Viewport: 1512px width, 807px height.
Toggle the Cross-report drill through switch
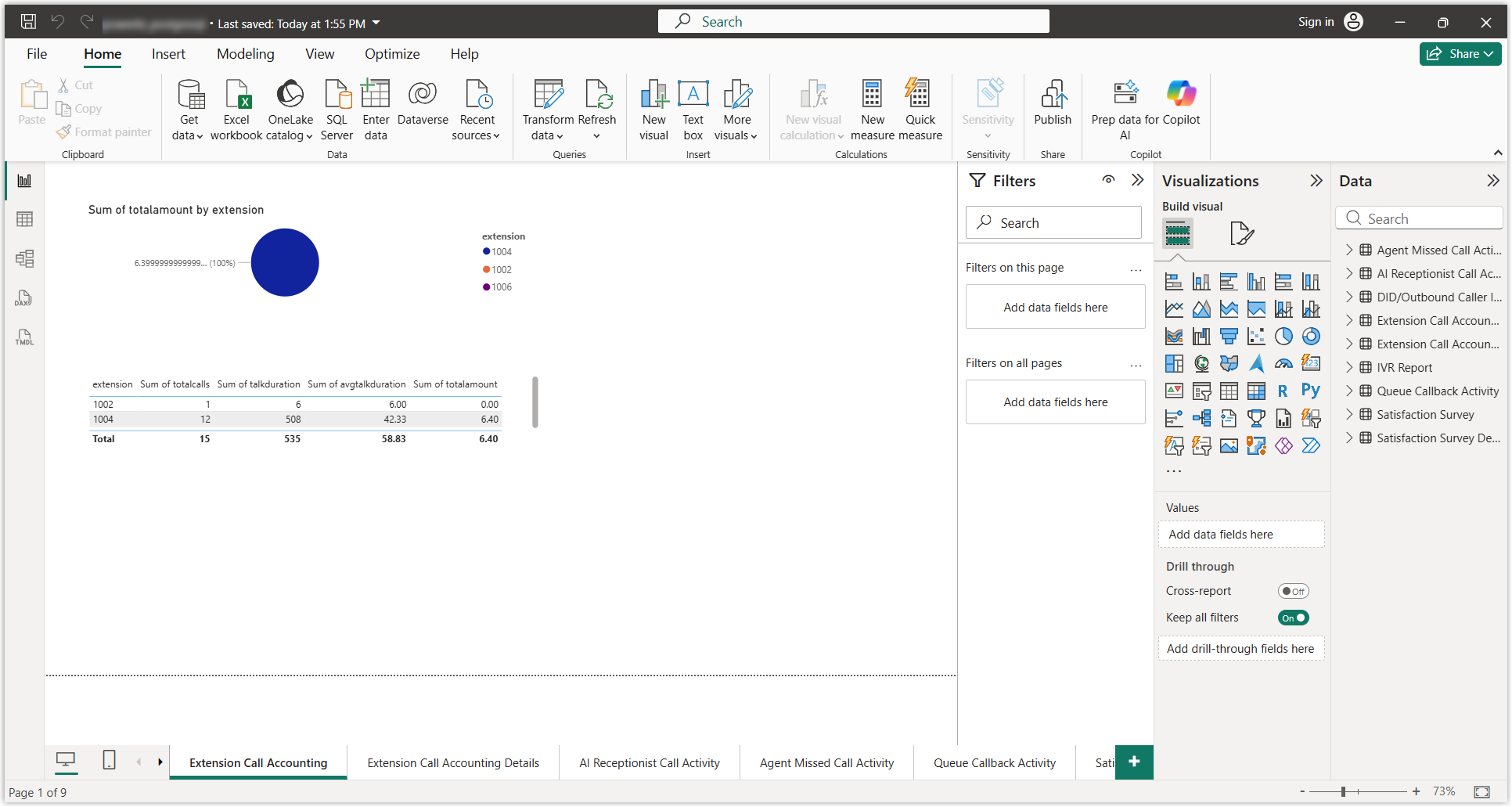[1293, 592]
